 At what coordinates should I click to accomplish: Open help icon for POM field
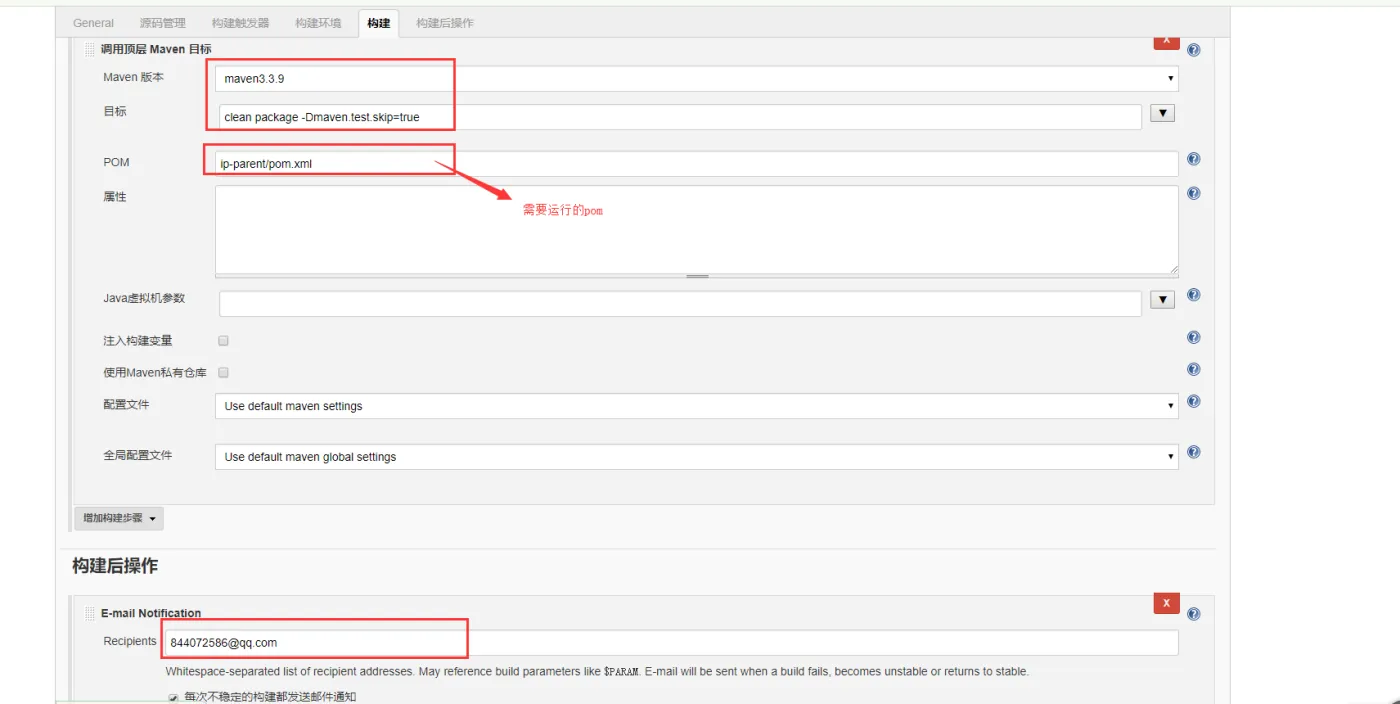(1193, 159)
